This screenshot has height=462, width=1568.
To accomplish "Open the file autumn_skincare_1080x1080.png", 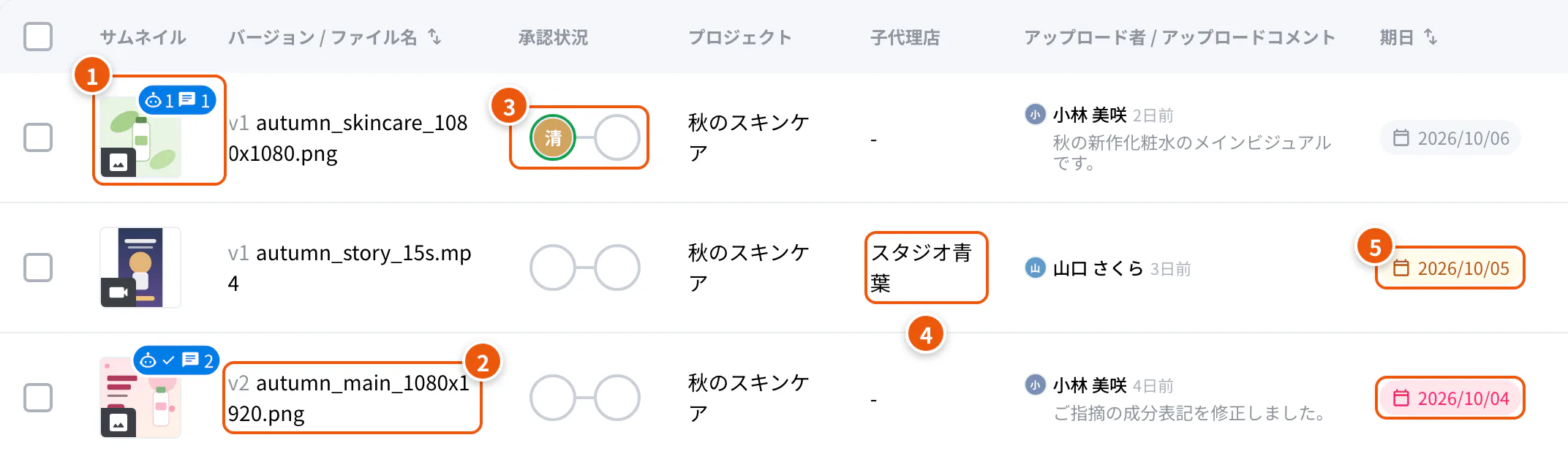I will (x=349, y=138).
